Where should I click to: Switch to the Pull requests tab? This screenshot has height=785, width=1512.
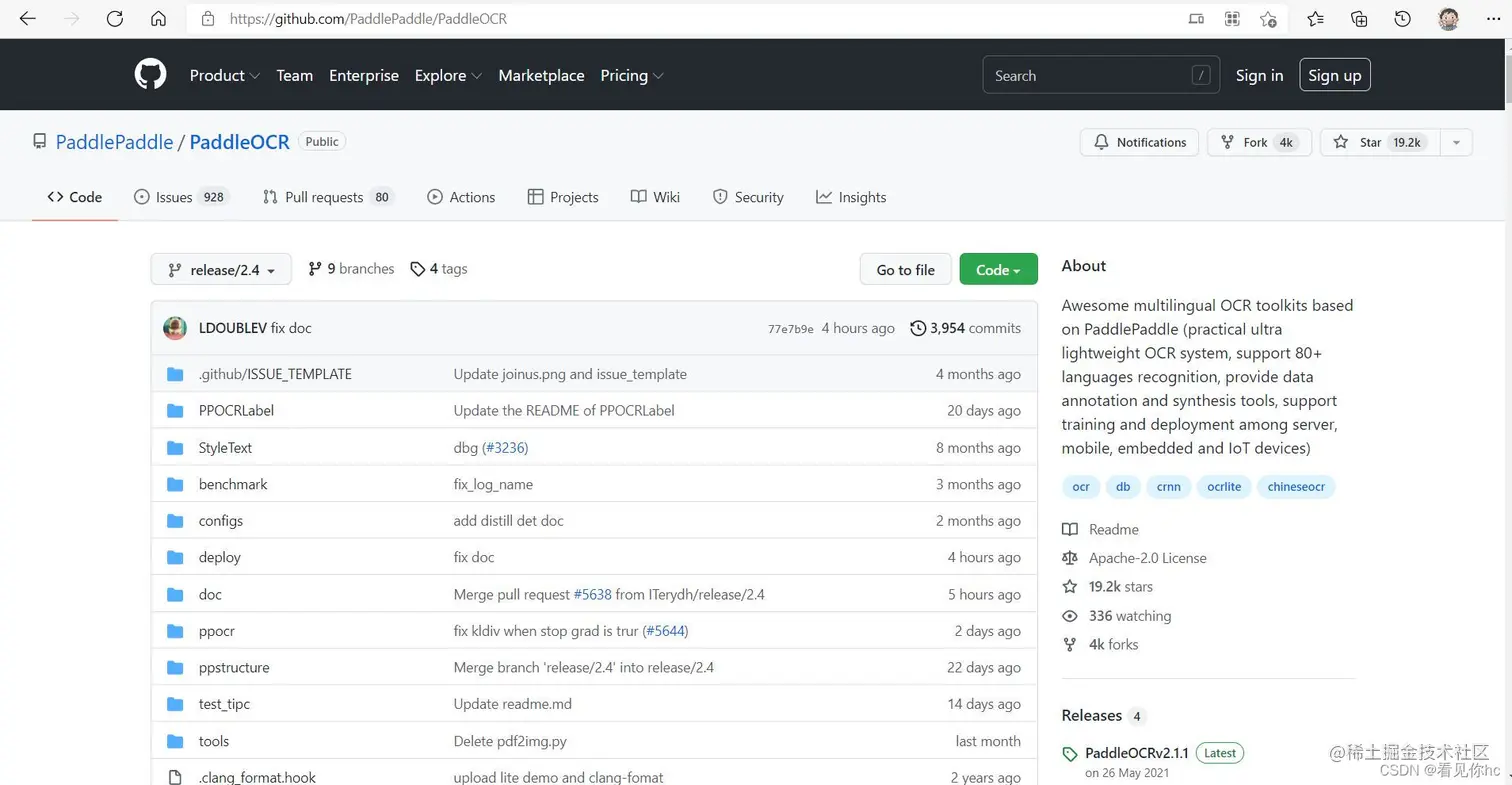pyautogui.click(x=328, y=197)
